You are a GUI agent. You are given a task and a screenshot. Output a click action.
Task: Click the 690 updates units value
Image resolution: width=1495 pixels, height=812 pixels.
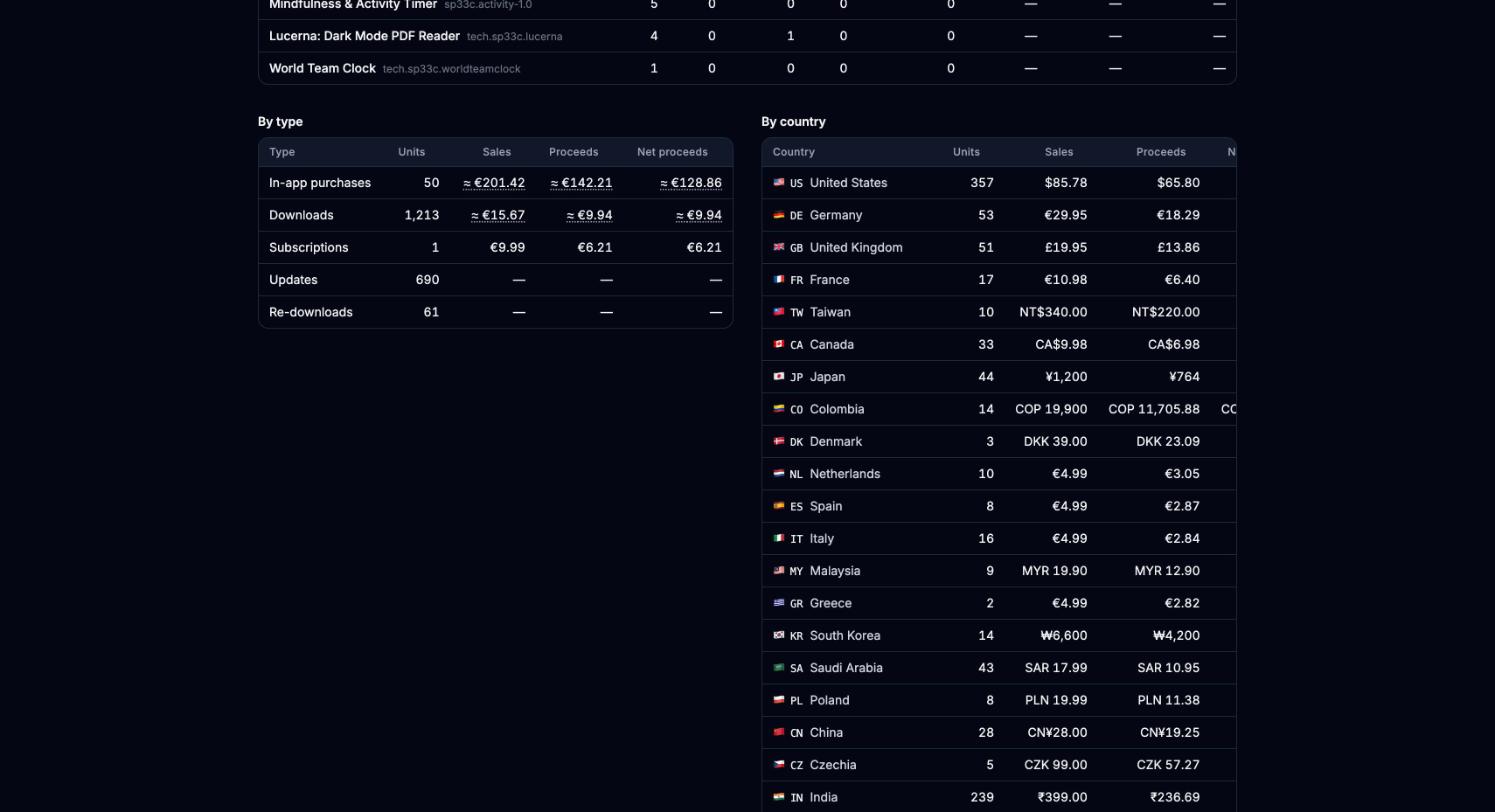click(x=428, y=280)
